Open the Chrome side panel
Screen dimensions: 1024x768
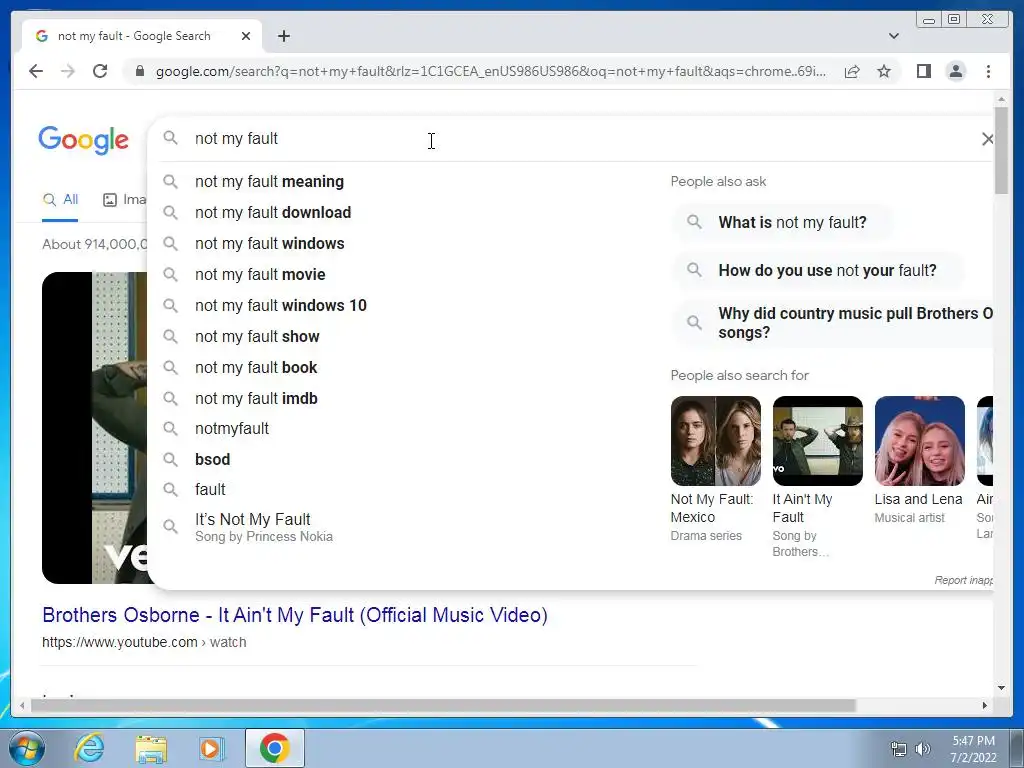(x=923, y=71)
